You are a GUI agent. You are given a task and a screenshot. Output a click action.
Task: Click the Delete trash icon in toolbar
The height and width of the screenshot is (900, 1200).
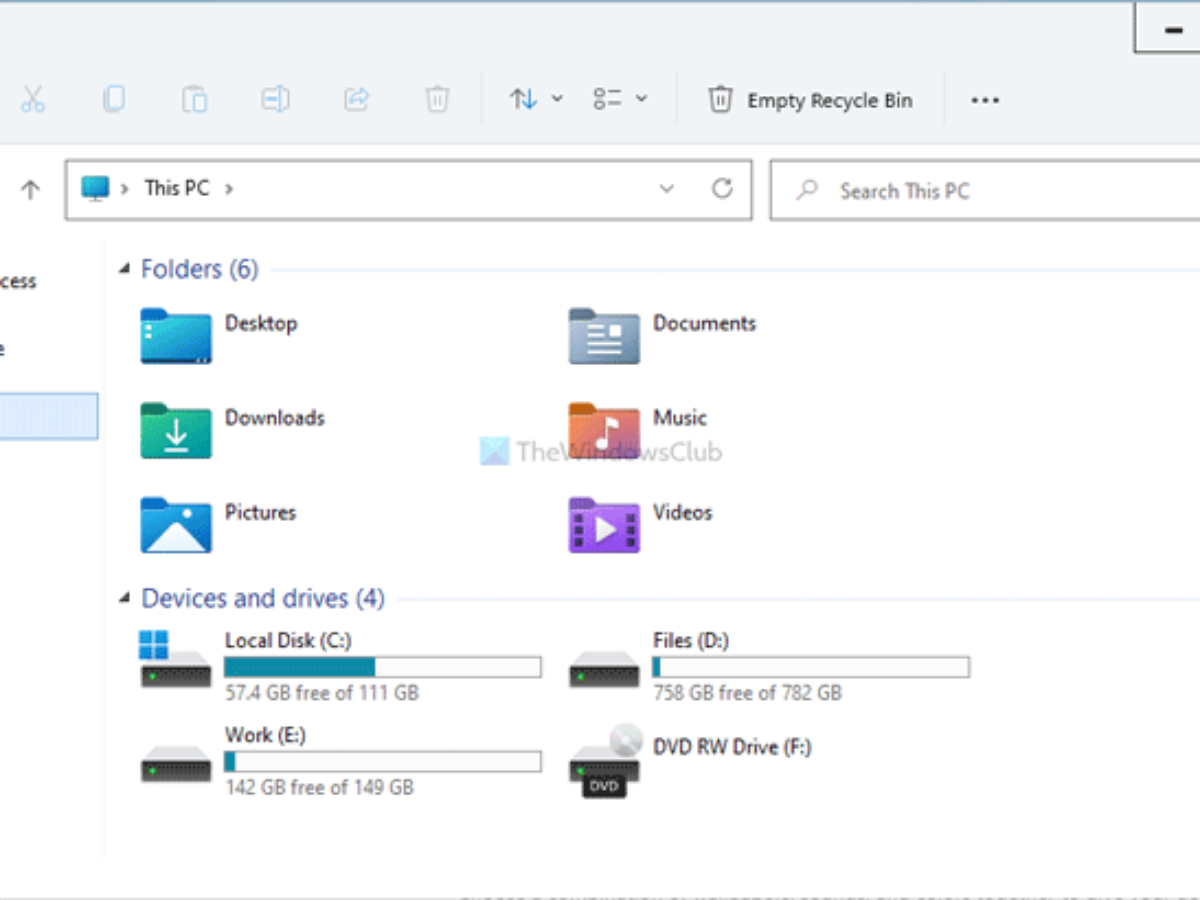pyautogui.click(x=437, y=99)
